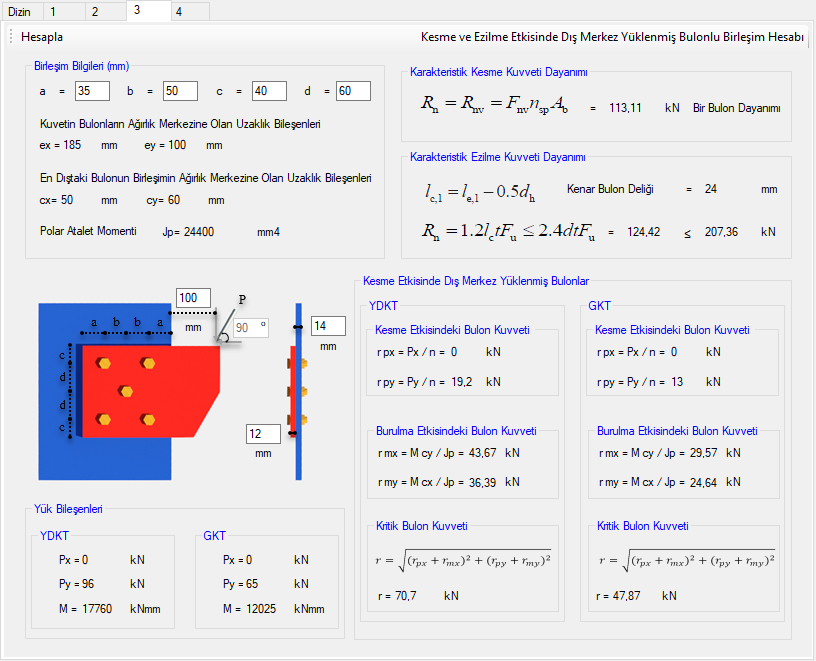Select the Kenar Bulon Deliği value 24
This screenshot has height=661, width=816.
[710, 189]
